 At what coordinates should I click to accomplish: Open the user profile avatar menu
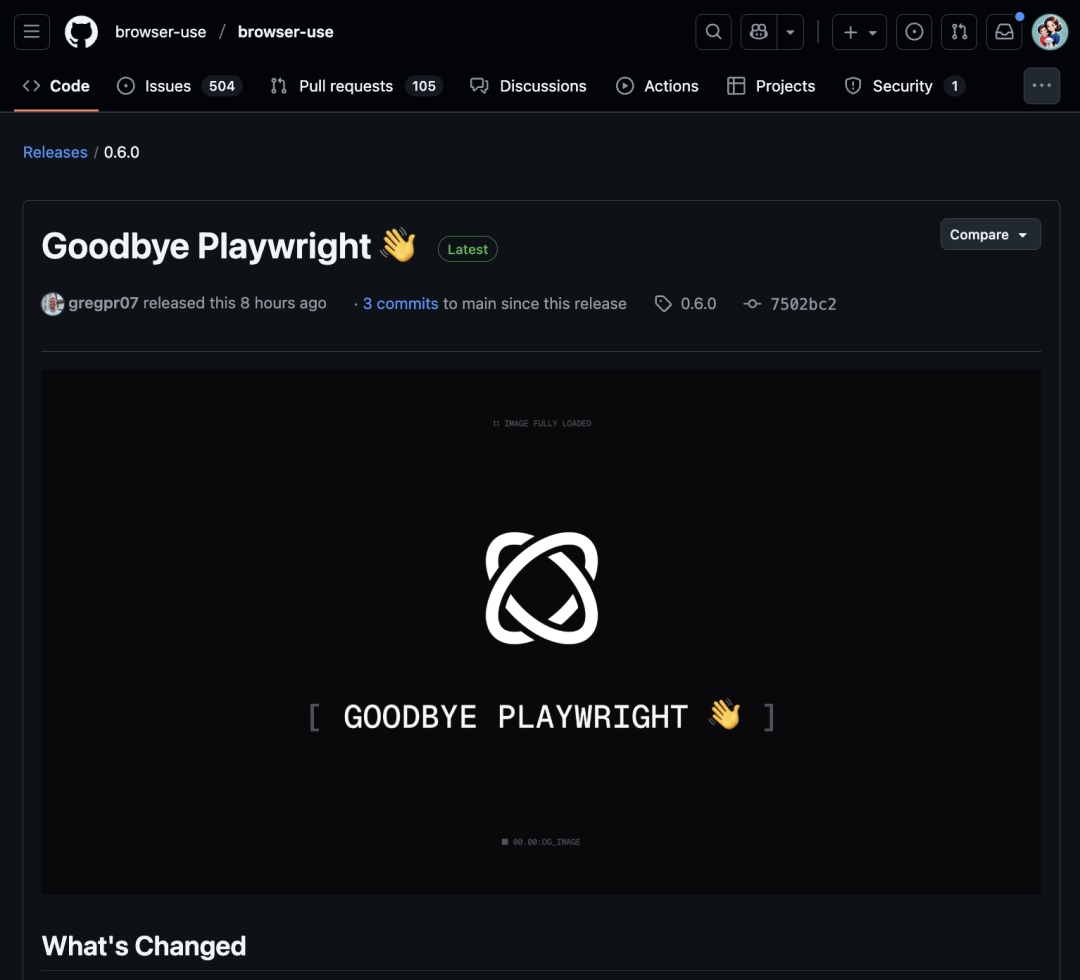(1050, 32)
